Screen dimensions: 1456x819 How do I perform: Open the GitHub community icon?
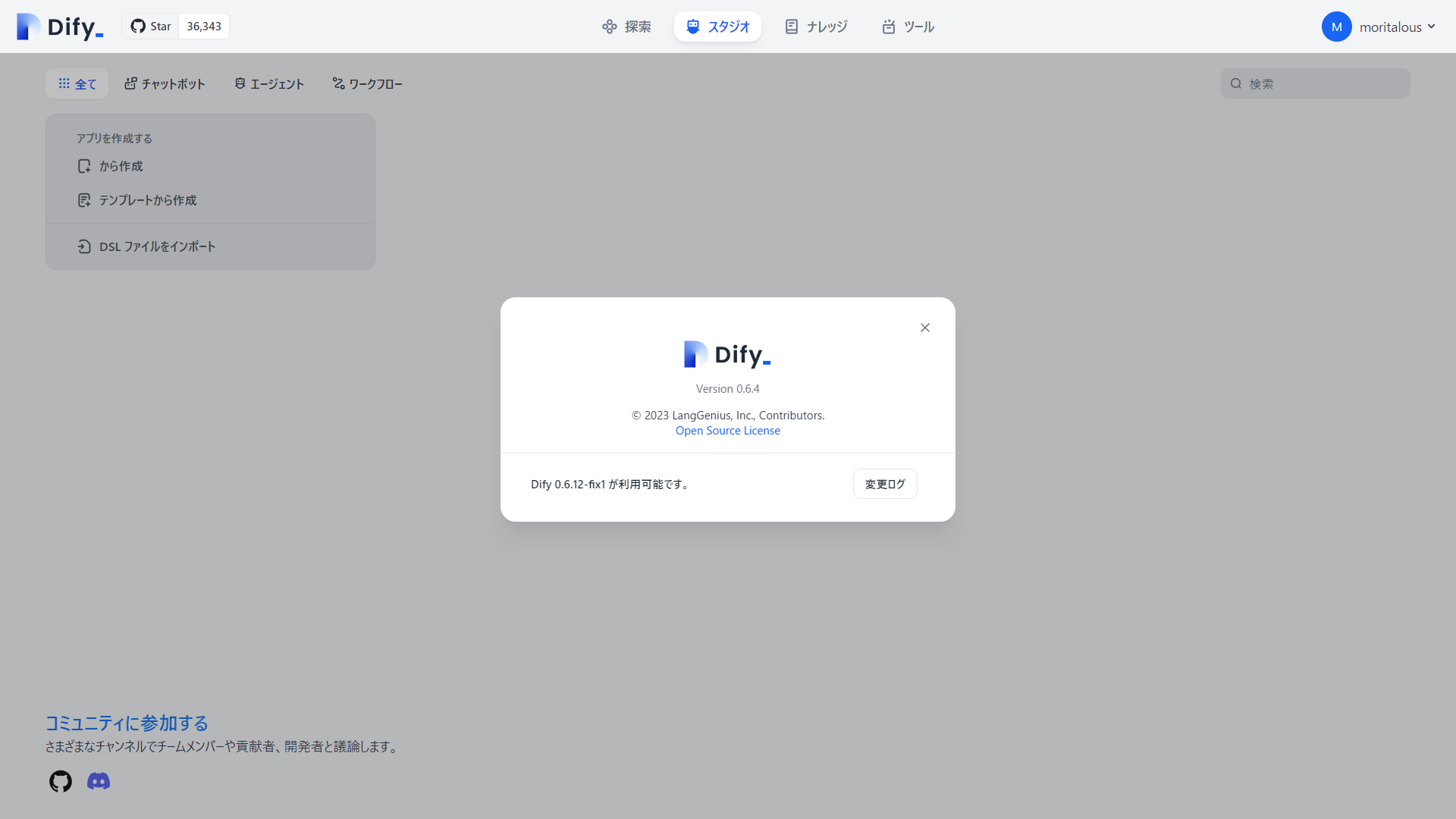61,781
